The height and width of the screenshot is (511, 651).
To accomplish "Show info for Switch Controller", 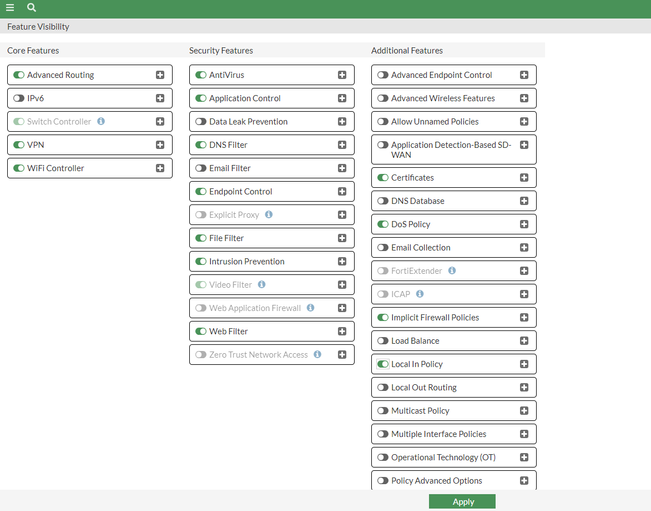I will (x=101, y=121).
